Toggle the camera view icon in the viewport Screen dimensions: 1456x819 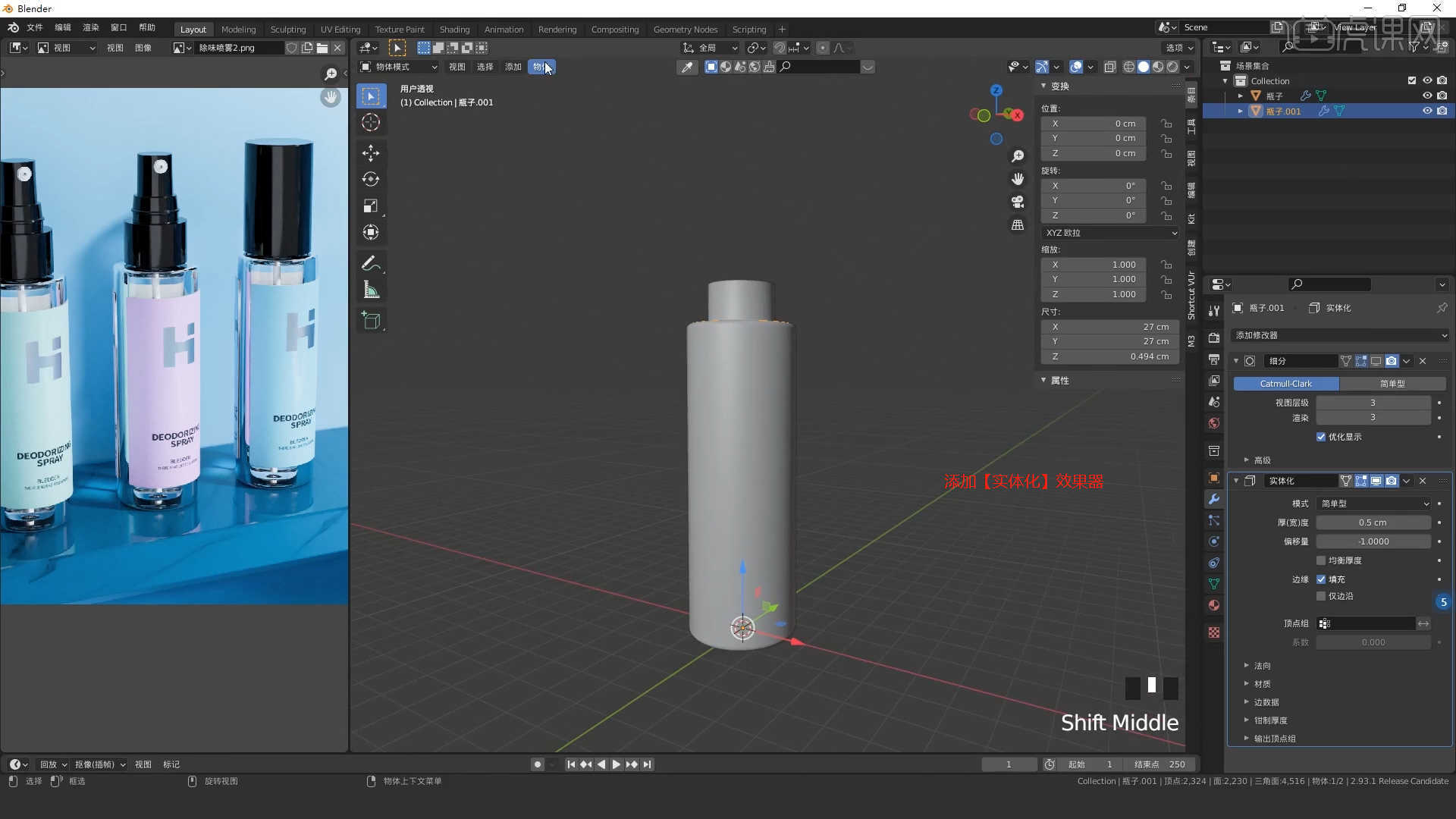click(x=1018, y=202)
